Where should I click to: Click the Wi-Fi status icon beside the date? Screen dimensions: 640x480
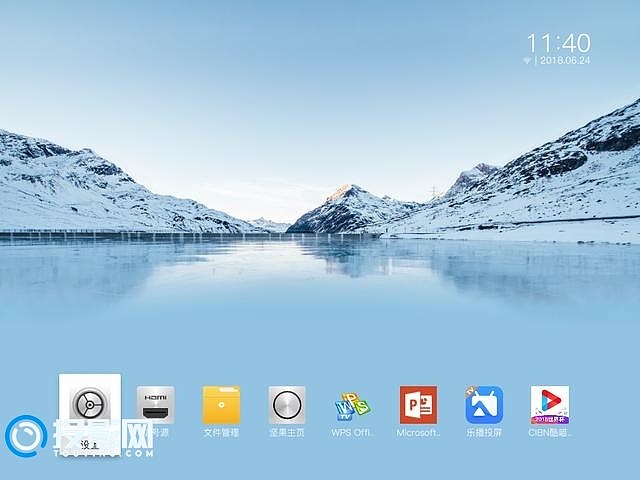point(527,61)
